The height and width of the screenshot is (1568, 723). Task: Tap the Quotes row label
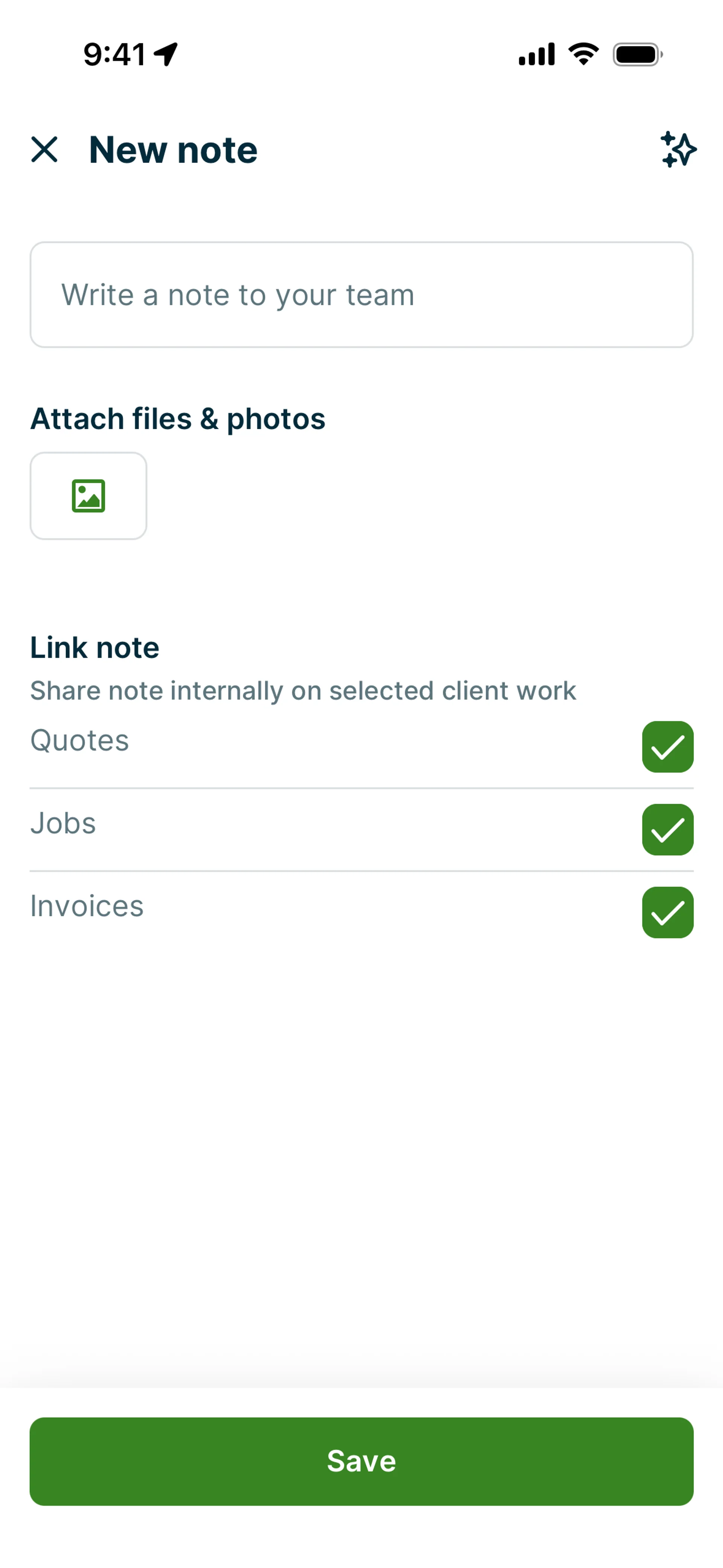80,741
